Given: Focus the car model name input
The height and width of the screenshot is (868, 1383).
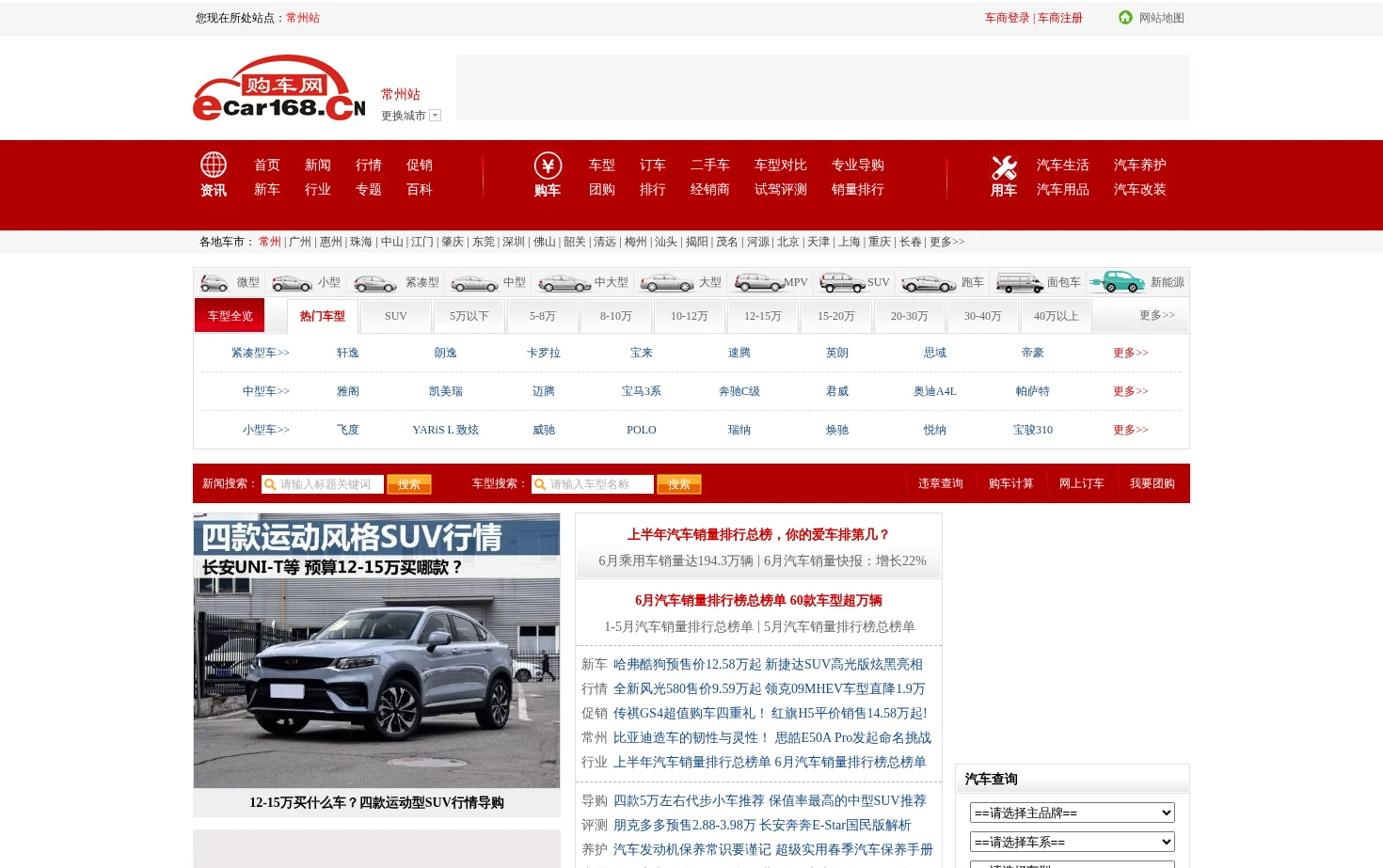Looking at the screenshot, I should (593, 484).
